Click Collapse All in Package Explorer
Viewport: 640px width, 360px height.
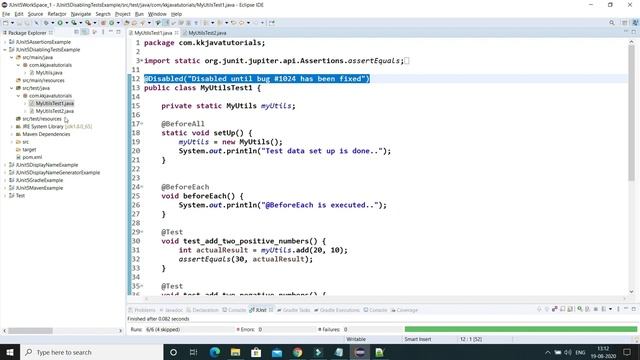coord(76,32)
